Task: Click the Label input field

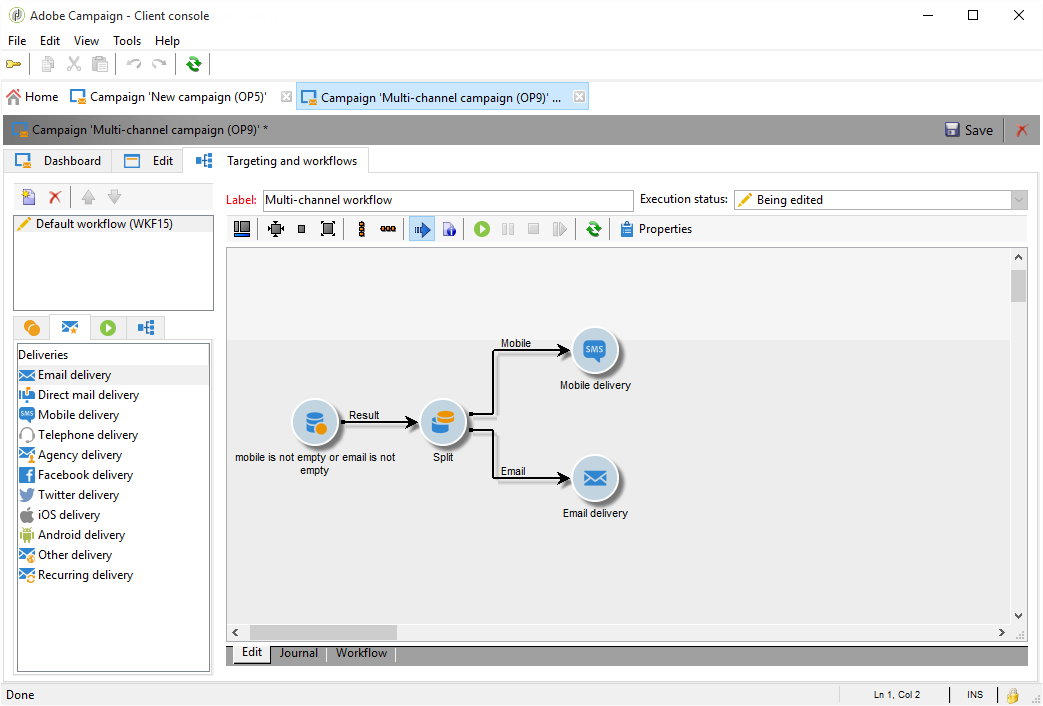Action: tap(448, 200)
